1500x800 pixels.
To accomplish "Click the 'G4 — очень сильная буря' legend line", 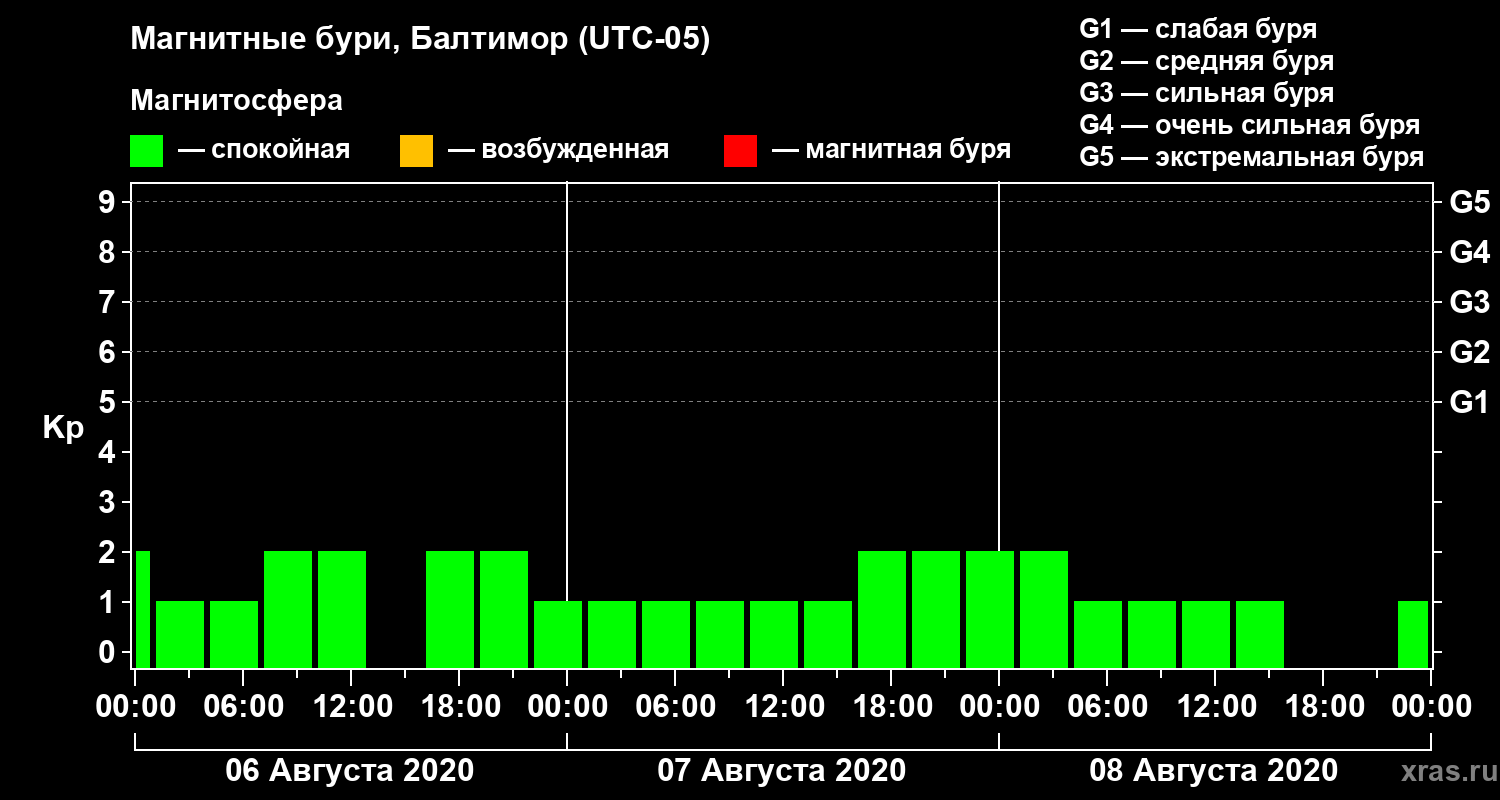I will pos(1250,126).
